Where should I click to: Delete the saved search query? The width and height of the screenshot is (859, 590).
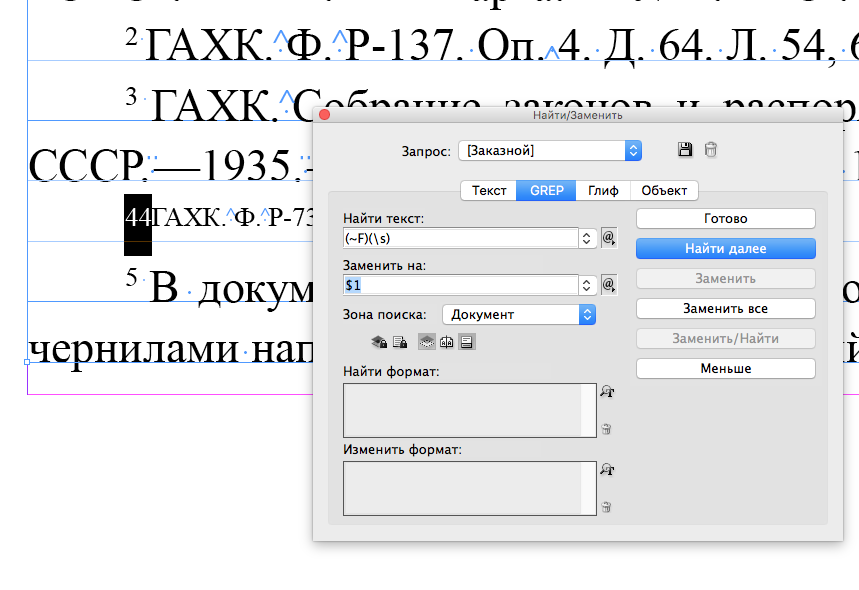click(x=711, y=148)
